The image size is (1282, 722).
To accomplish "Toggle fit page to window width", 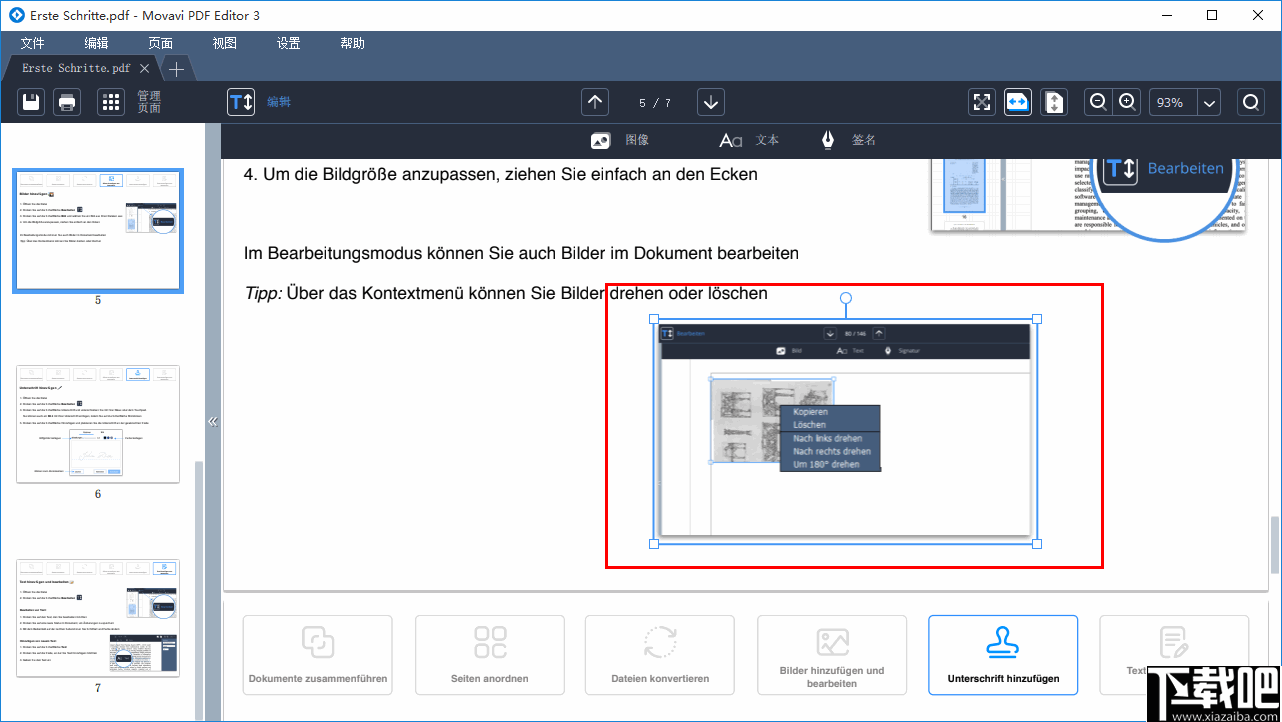I will (1017, 101).
